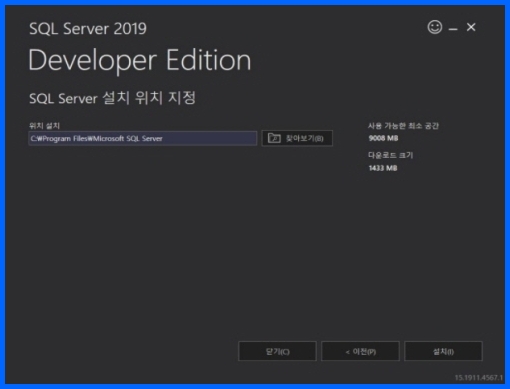
Task: Click the 'SQL Server 설치 위치 지정' heading
Action: pyautogui.click(x=112, y=98)
